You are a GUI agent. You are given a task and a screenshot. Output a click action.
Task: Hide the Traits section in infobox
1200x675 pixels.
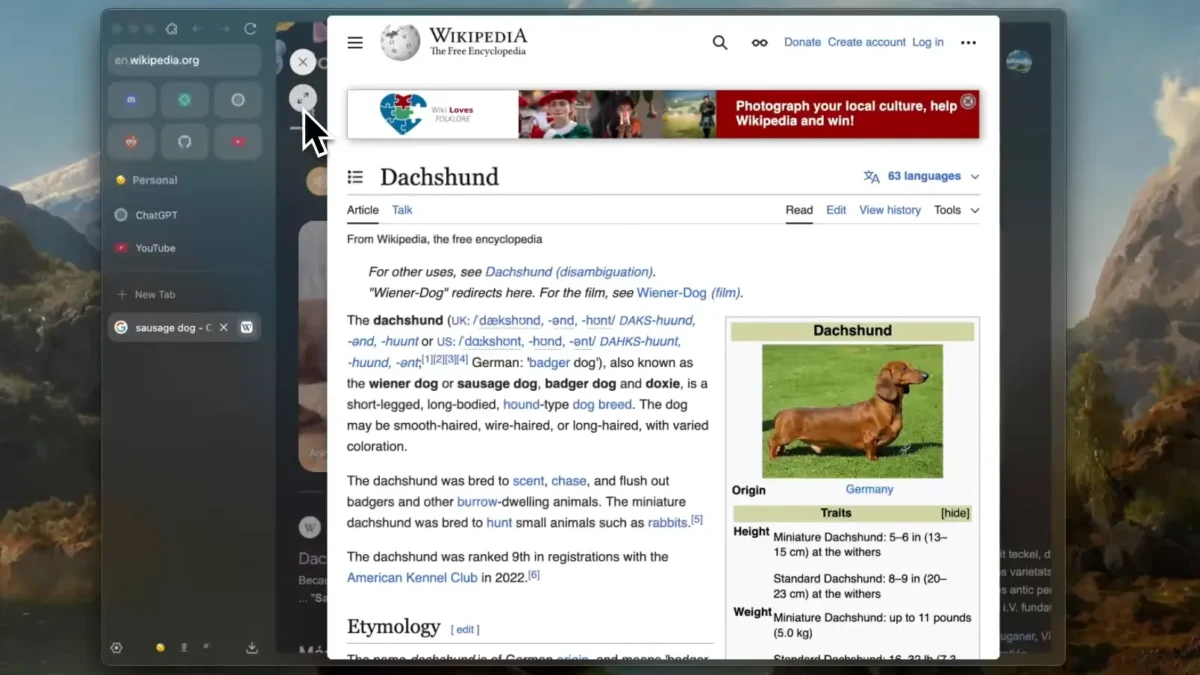[x=955, y=513]
